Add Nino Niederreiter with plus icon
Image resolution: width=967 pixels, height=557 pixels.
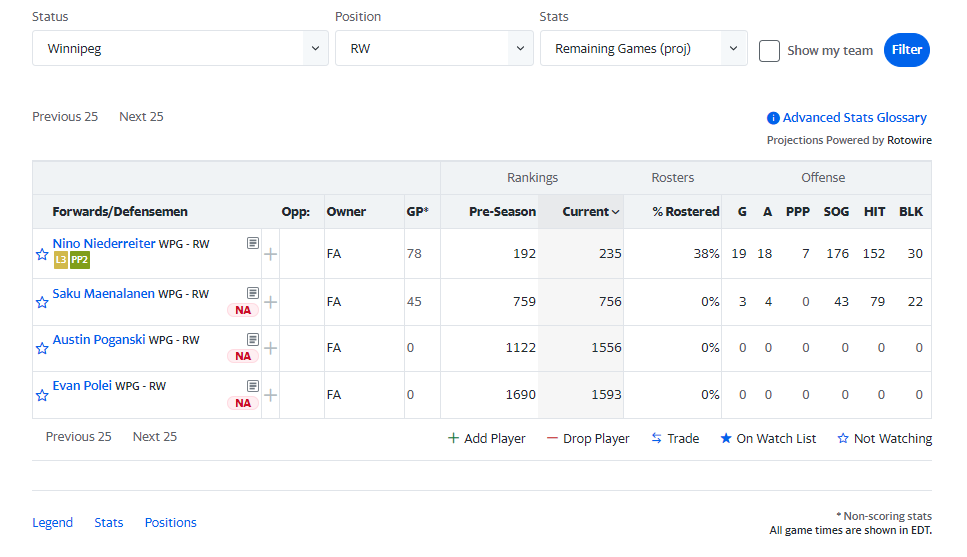click(270, 254)
